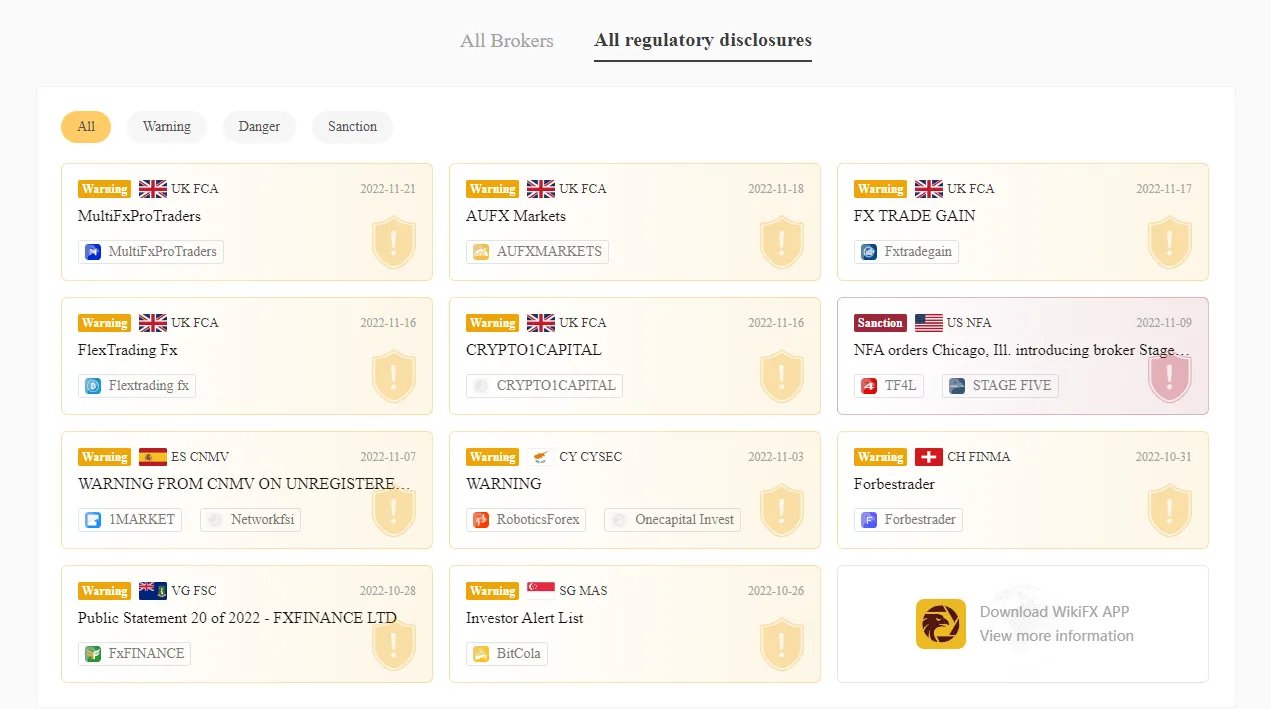Viewport: 1271px width, 709px height.
Task: Select the All regulatory disclosures tab
Action: (x=703, y=41)
